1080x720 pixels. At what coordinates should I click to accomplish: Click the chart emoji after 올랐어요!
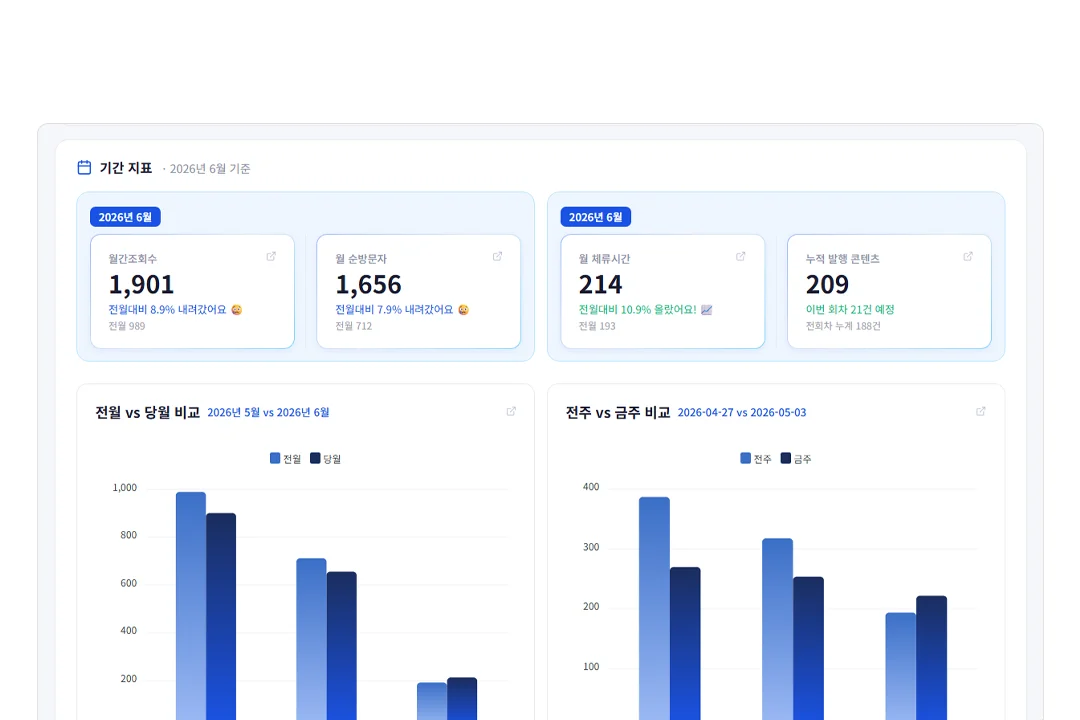coord(707,310)
